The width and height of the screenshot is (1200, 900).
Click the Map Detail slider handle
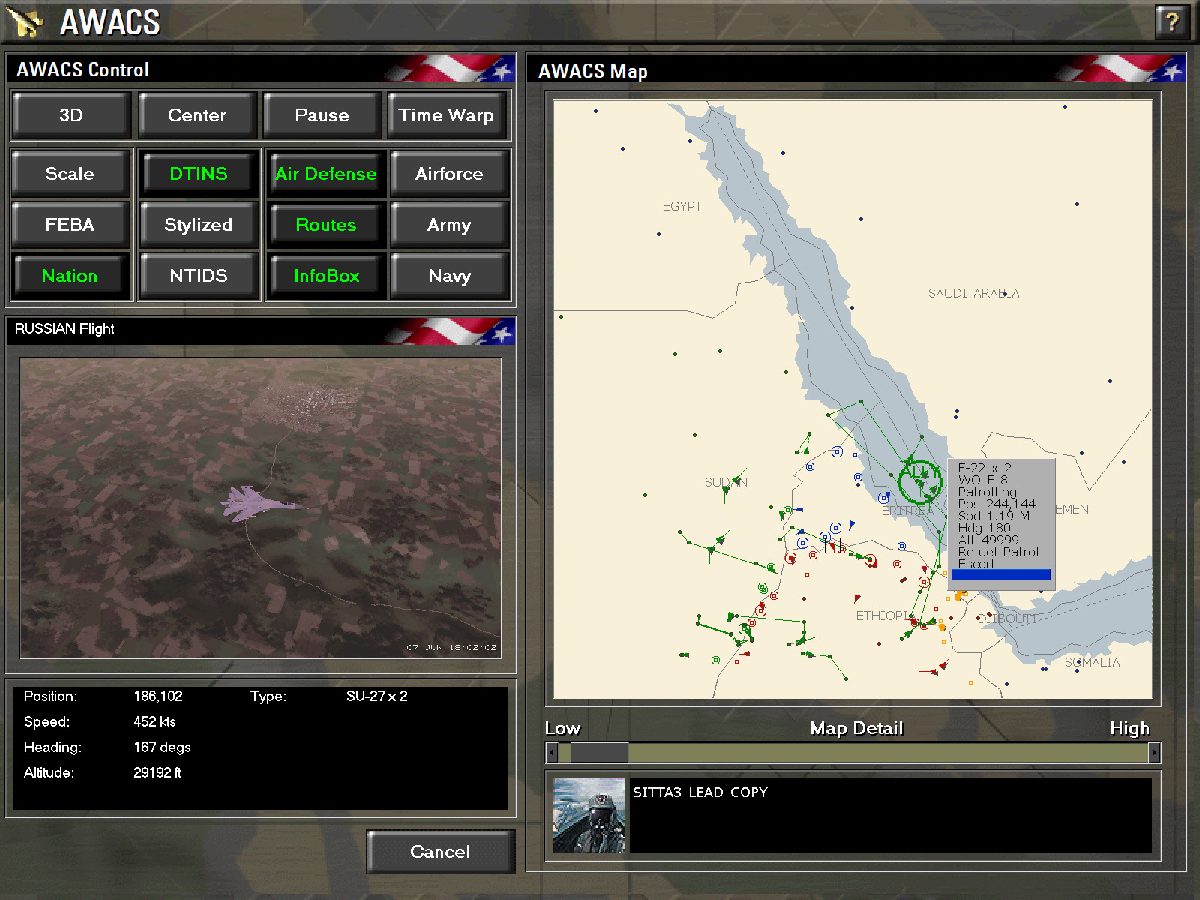tap(598, 753)
